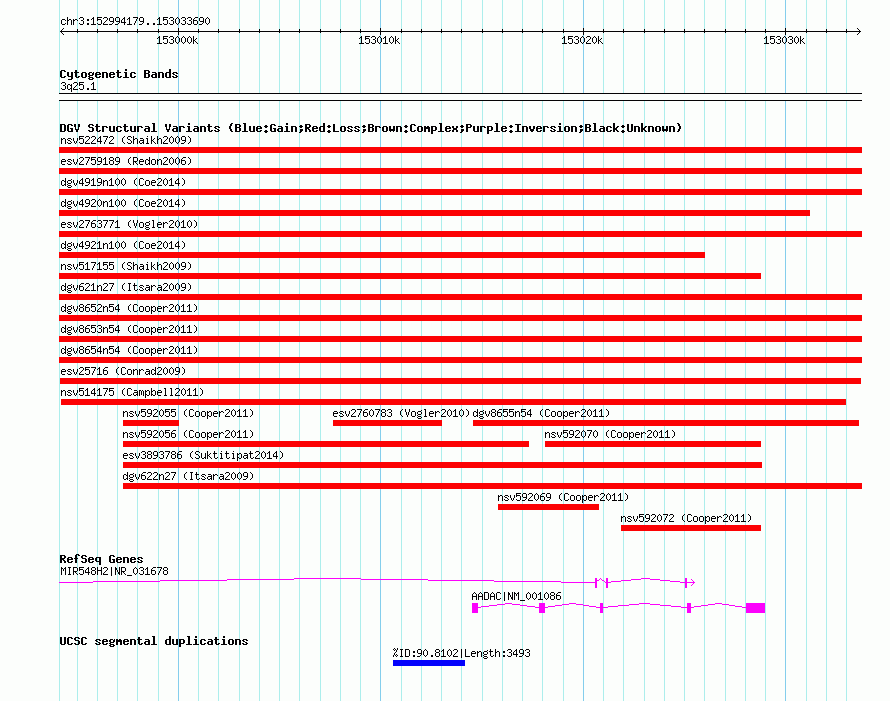Image resolution: width=890 pixels, height=701 pixels.
Task: Click the chr3:152994179..153033690 coordinate label
Action: (135, 21)
